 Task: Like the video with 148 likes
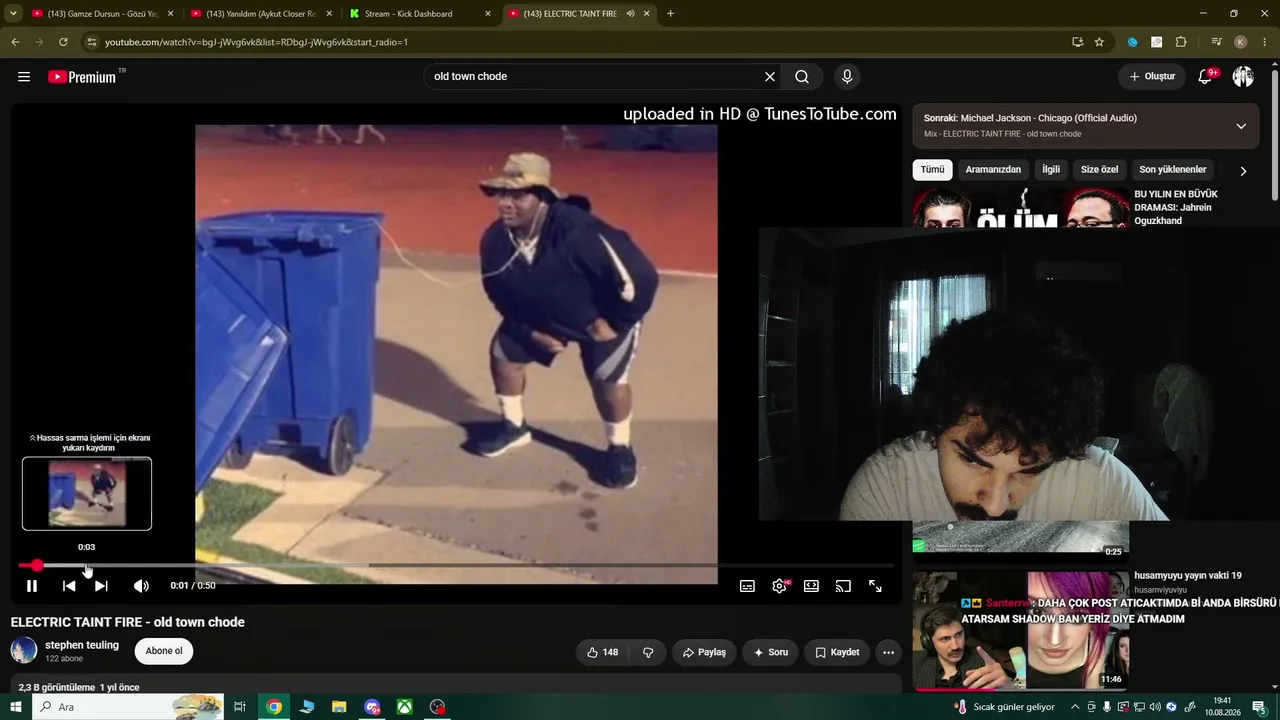602,652
